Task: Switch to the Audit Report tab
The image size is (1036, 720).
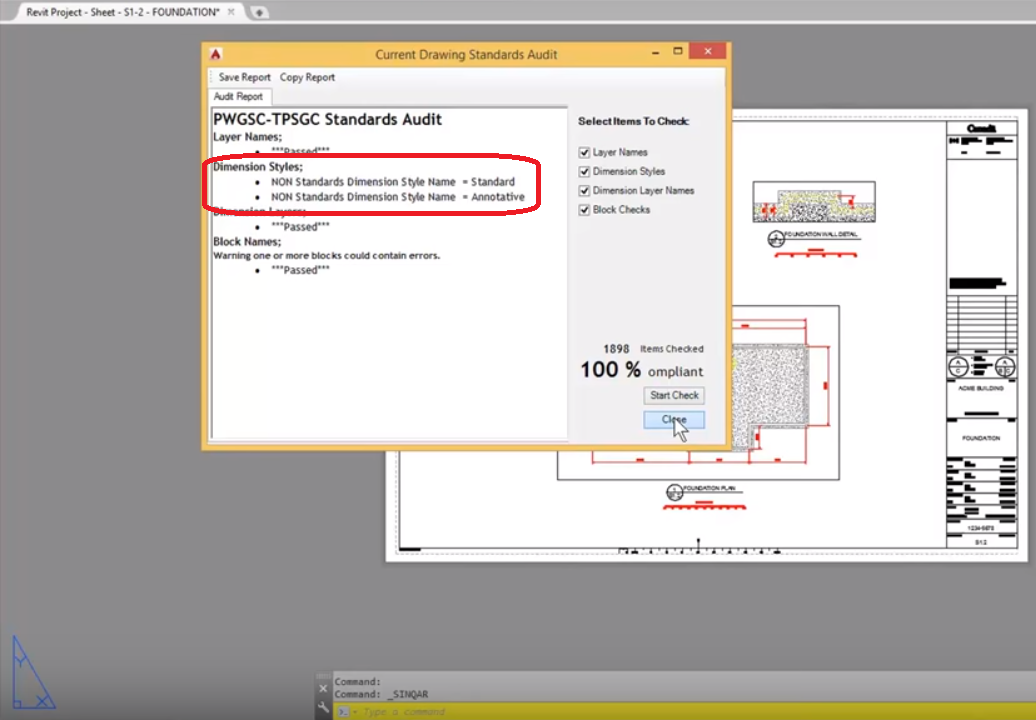Action: [238, 96]
